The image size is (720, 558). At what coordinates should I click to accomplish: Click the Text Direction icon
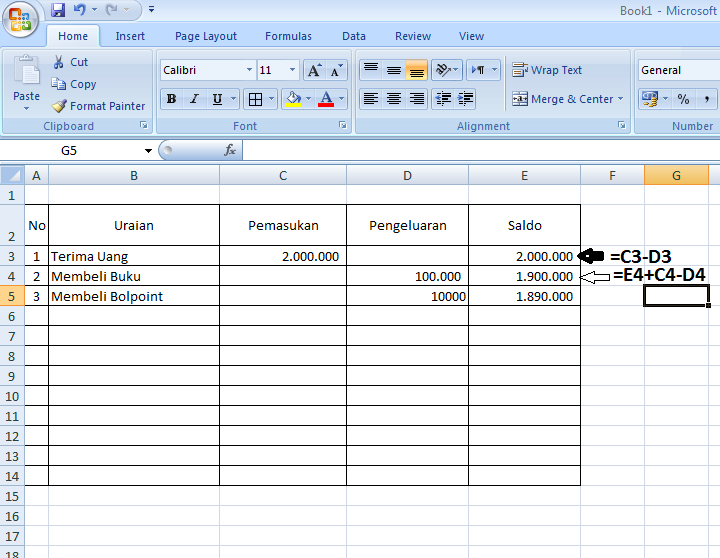coord(478,70)
